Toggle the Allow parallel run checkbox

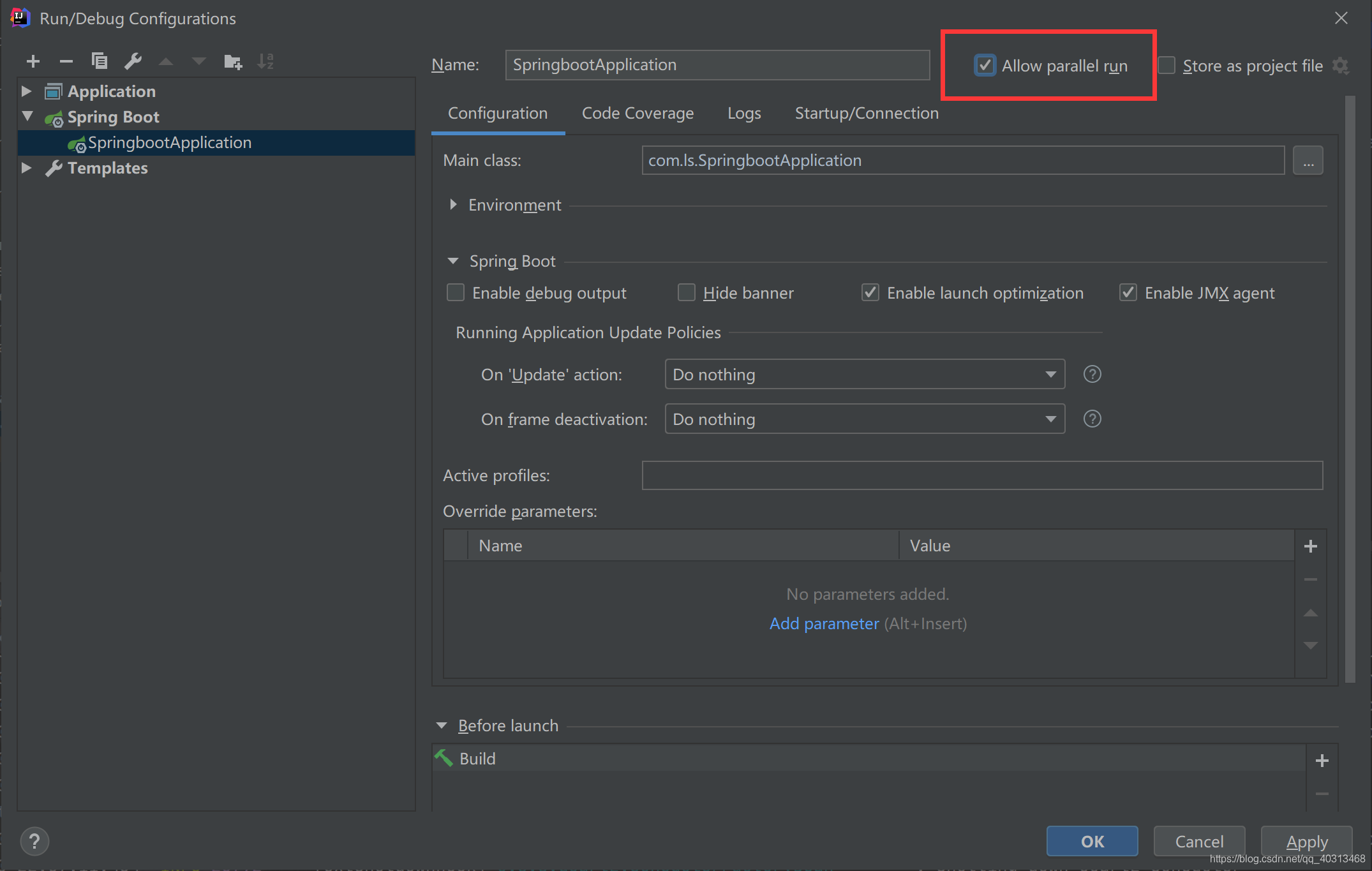point(985,65)
